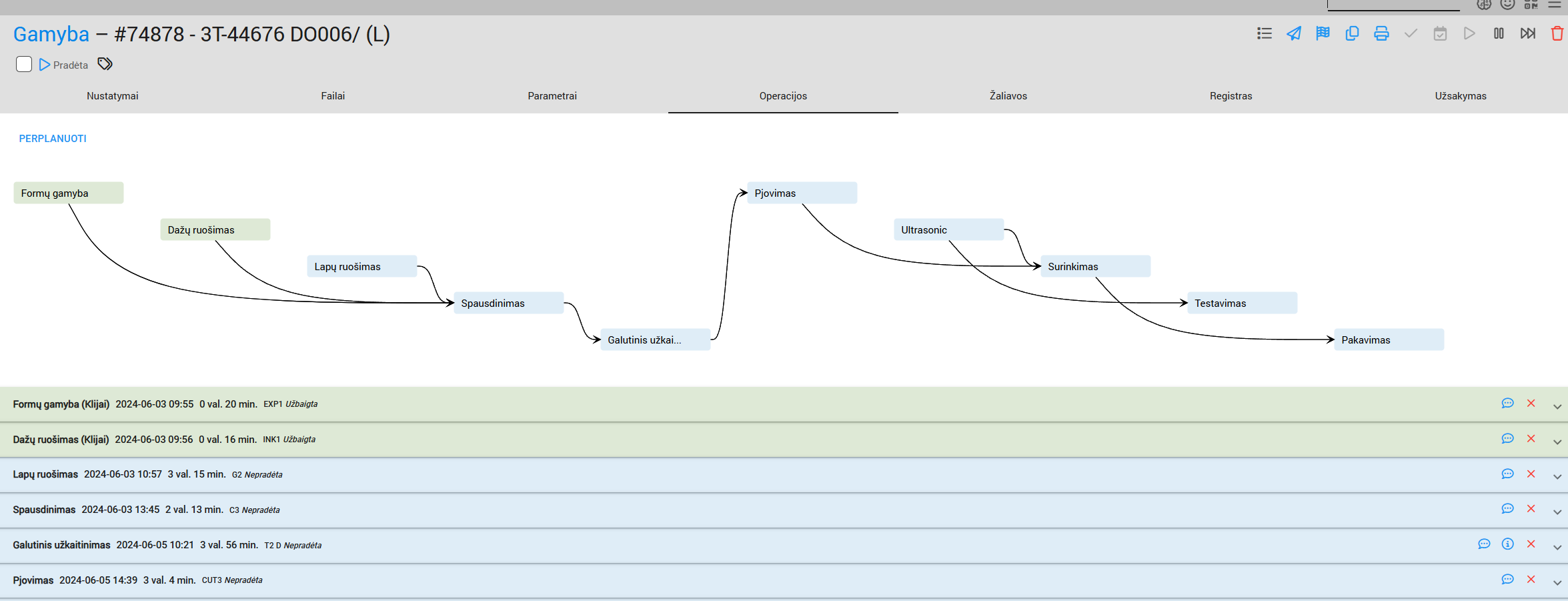Click info icon on Galutinis užkaitinimas row

pos(1507,544)
